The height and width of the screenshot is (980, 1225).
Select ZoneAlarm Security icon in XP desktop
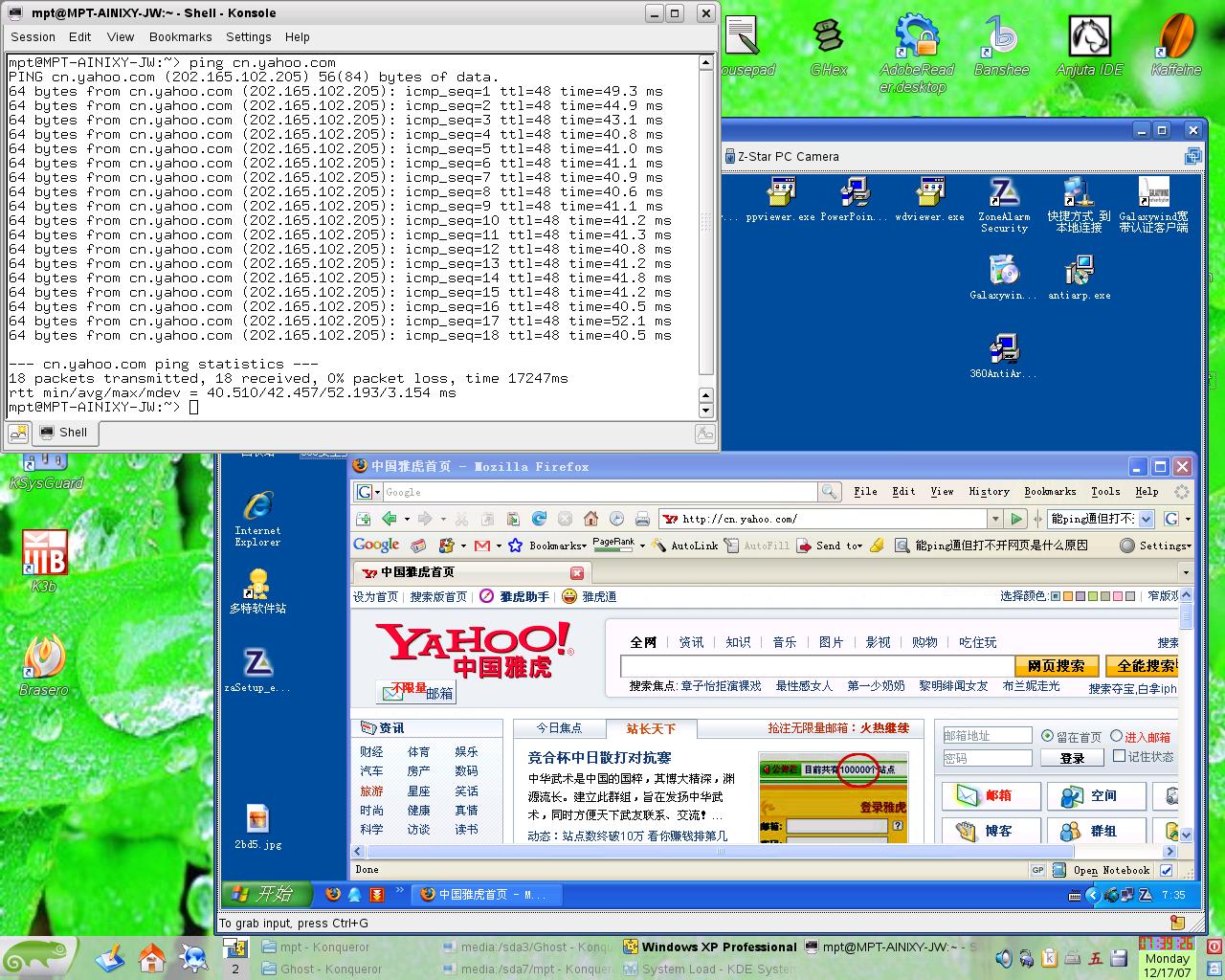pos(1004,205)
